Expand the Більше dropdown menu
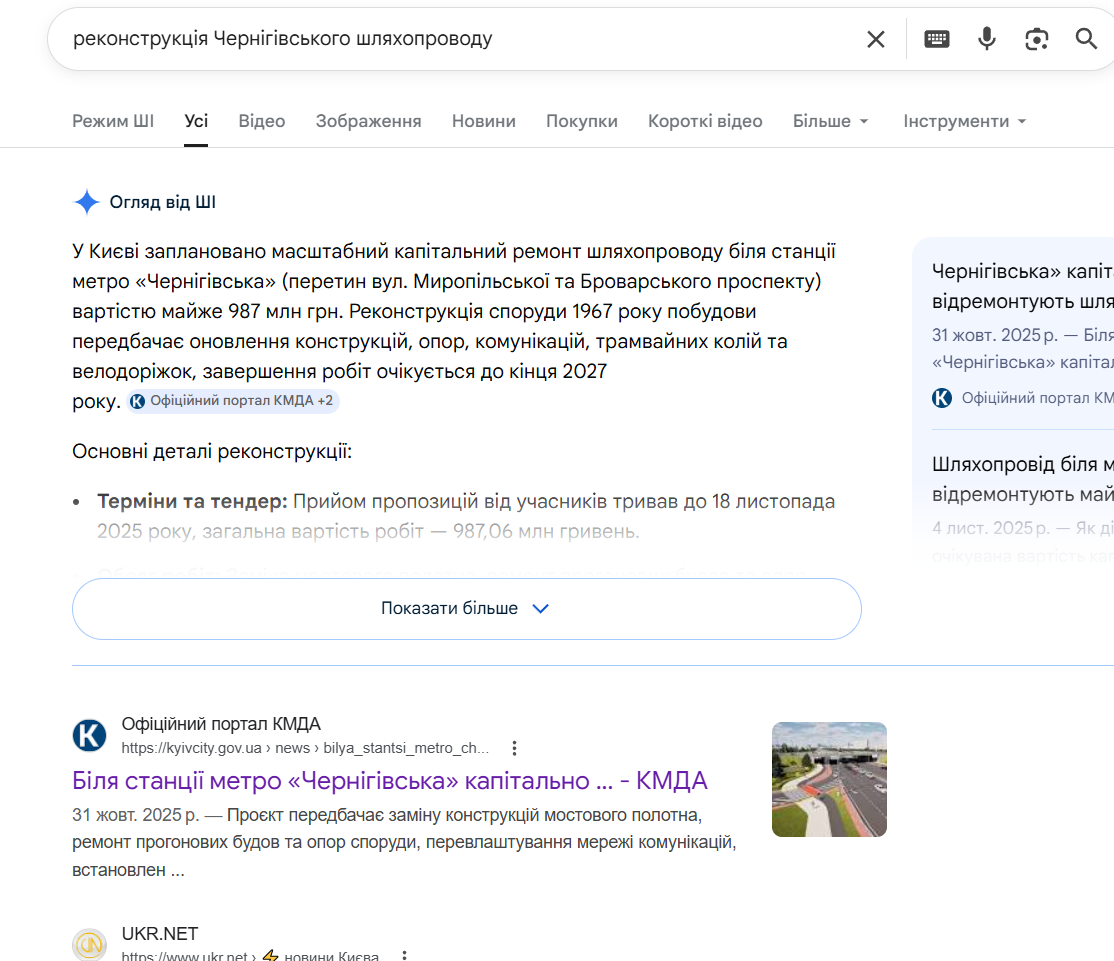 tap(831, 121)
